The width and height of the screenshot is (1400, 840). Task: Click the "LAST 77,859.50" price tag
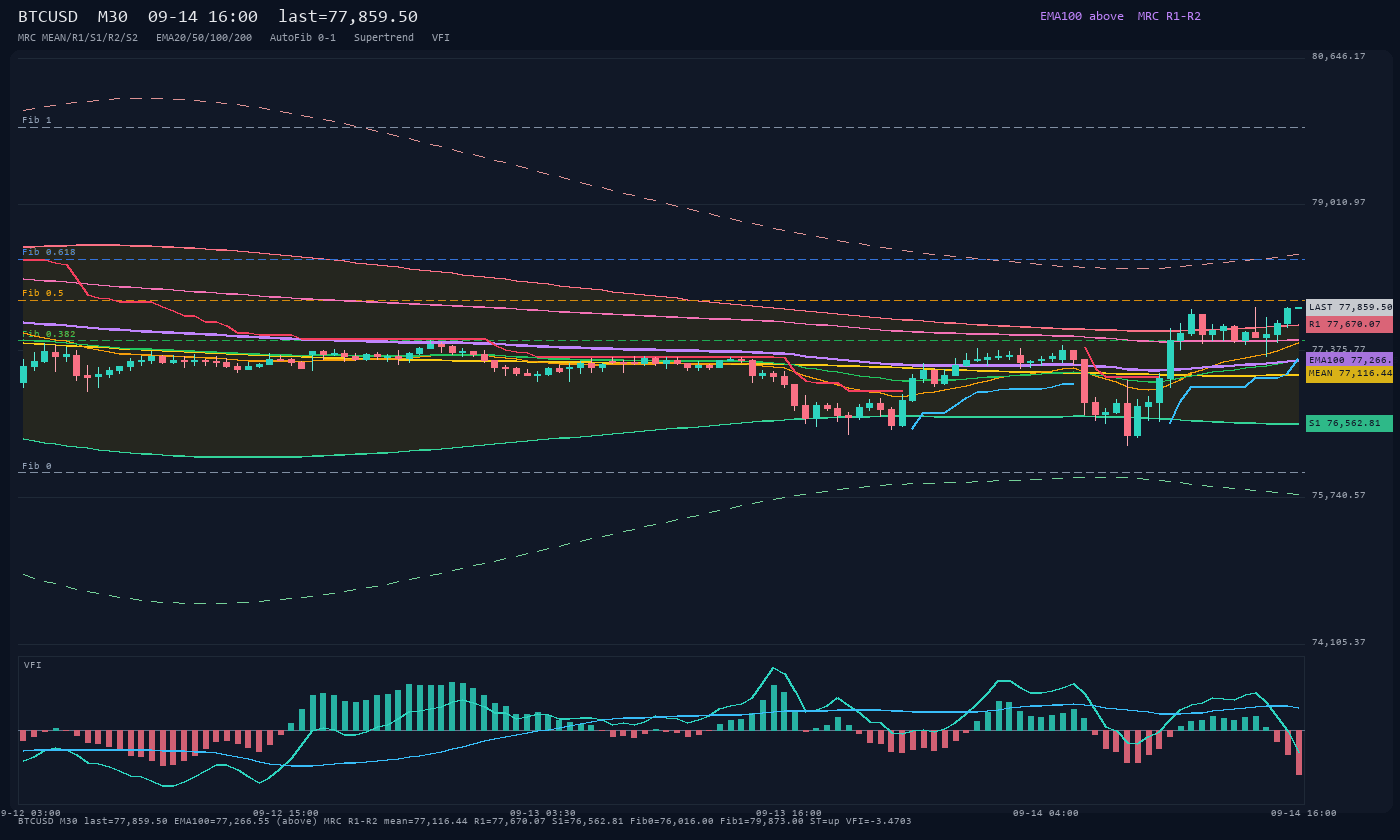tap(1349, 307)
